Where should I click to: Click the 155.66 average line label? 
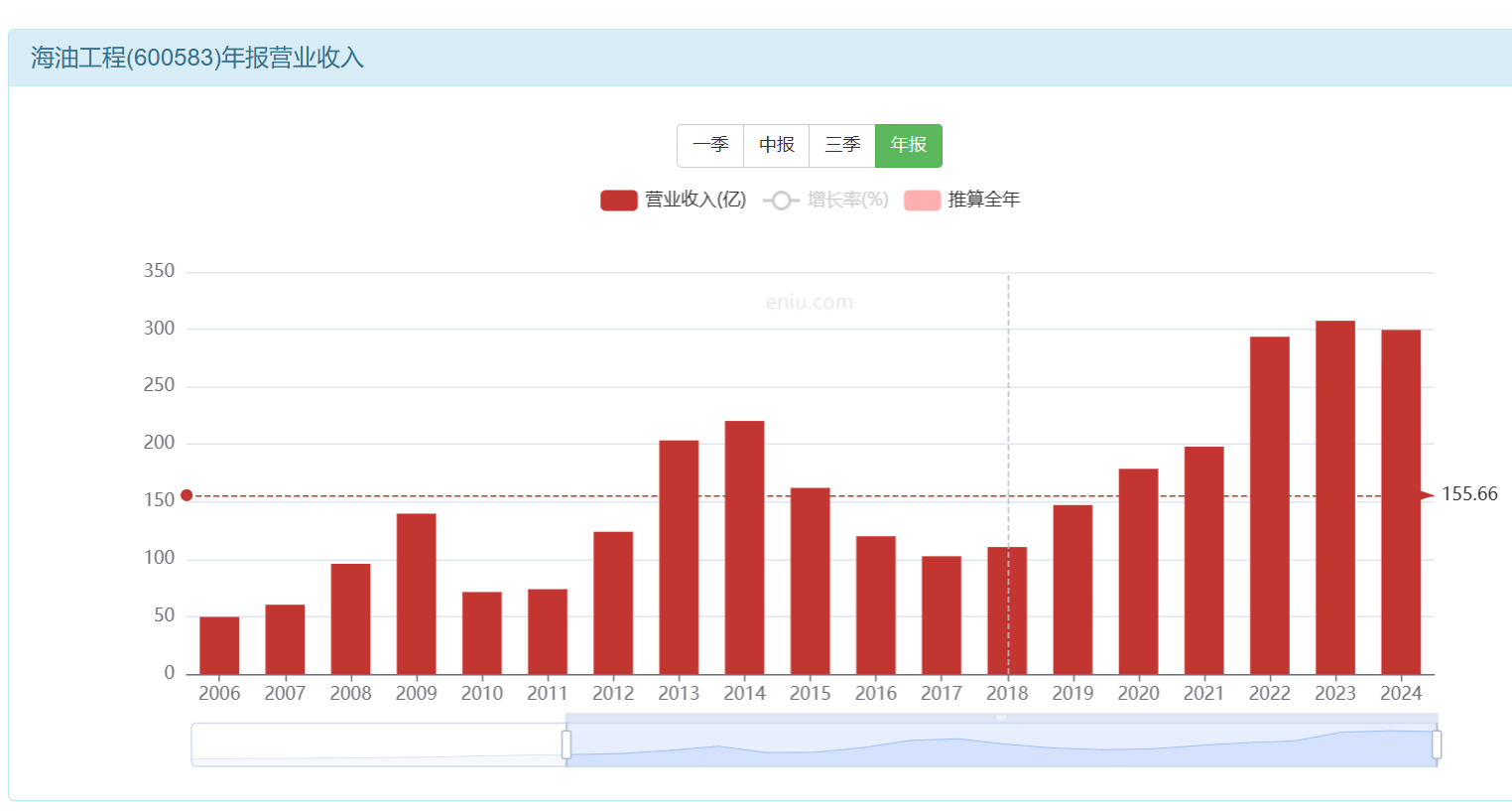point(1469,494)
